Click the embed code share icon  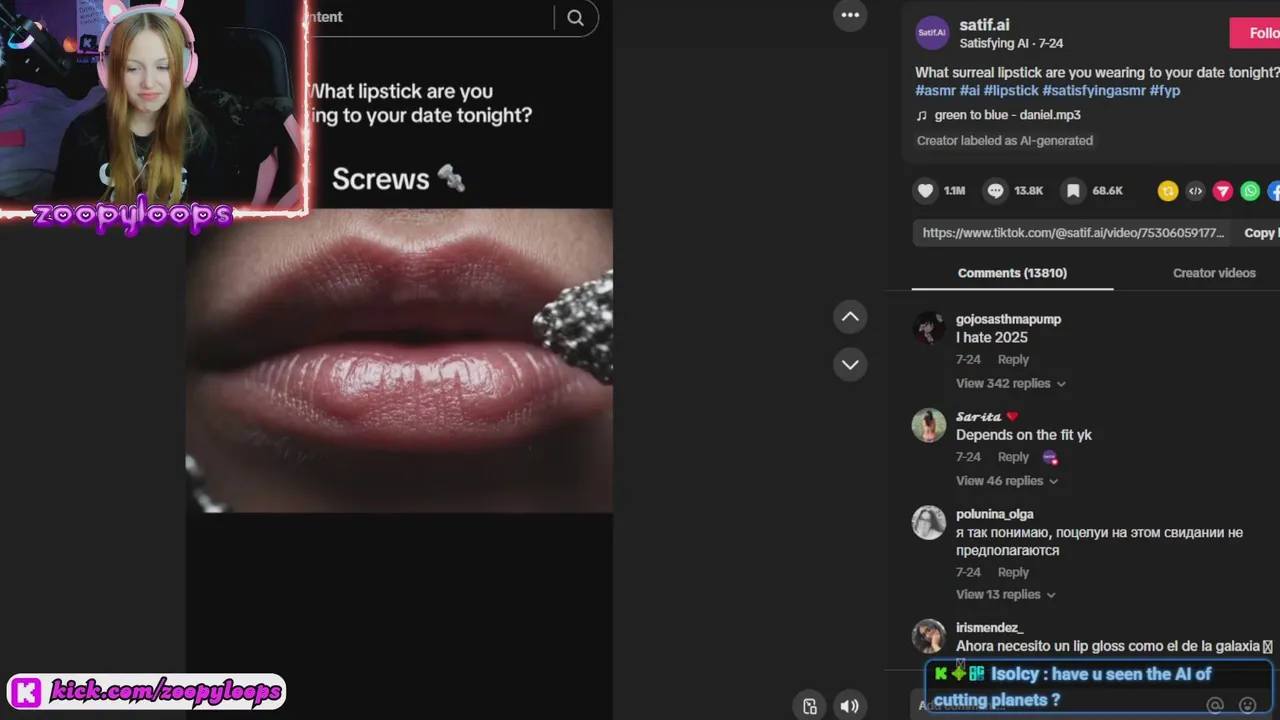1195,191
